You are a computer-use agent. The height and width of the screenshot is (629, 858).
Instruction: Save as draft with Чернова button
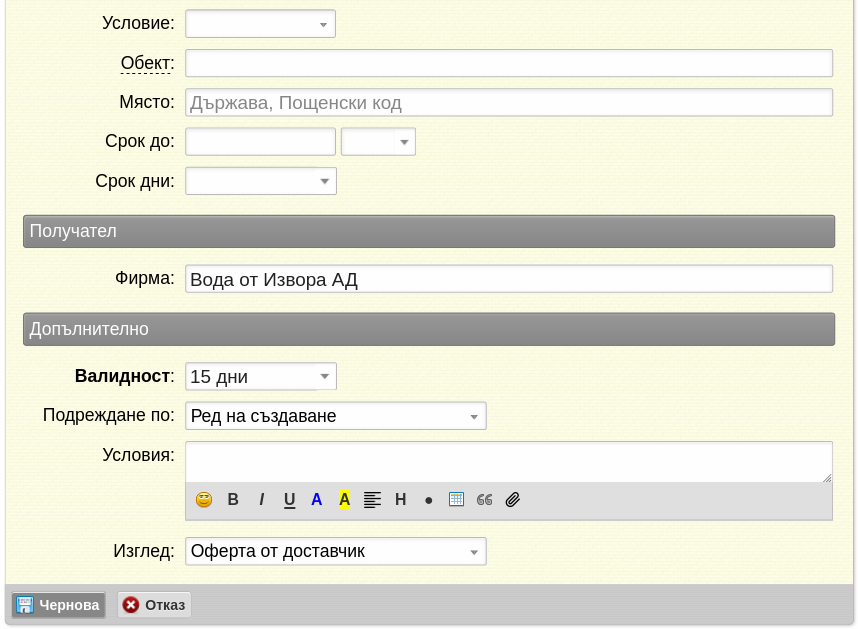point(59,605)
